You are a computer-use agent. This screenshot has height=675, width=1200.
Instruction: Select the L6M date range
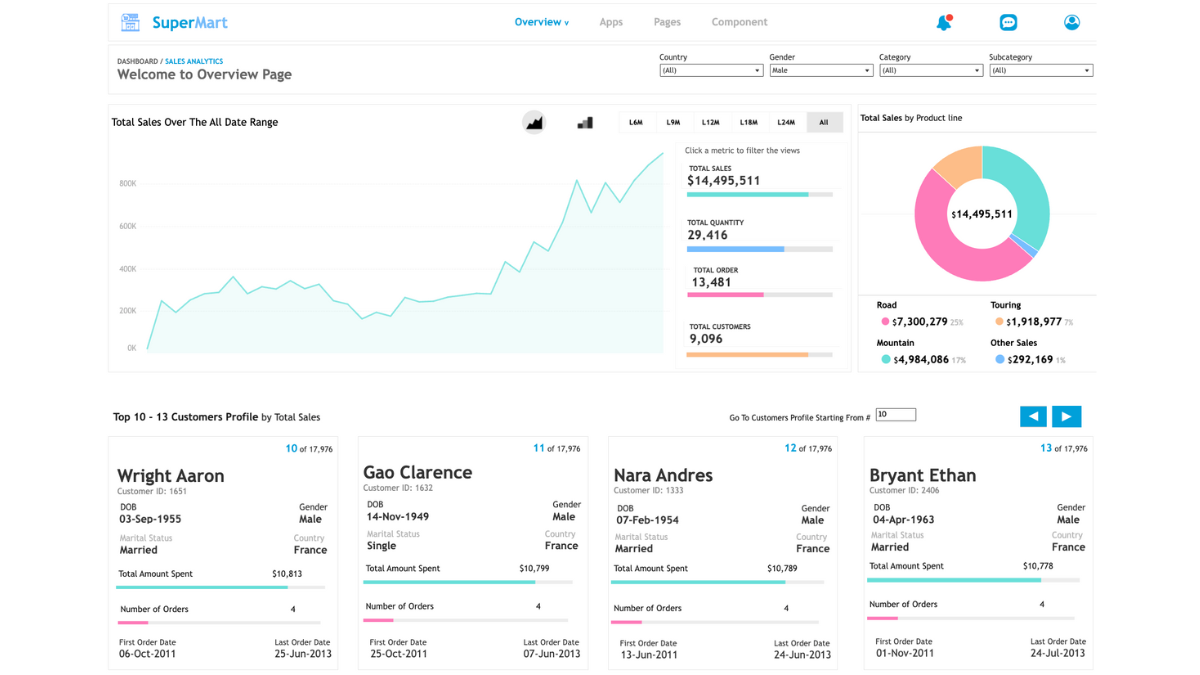pos(636,122)
